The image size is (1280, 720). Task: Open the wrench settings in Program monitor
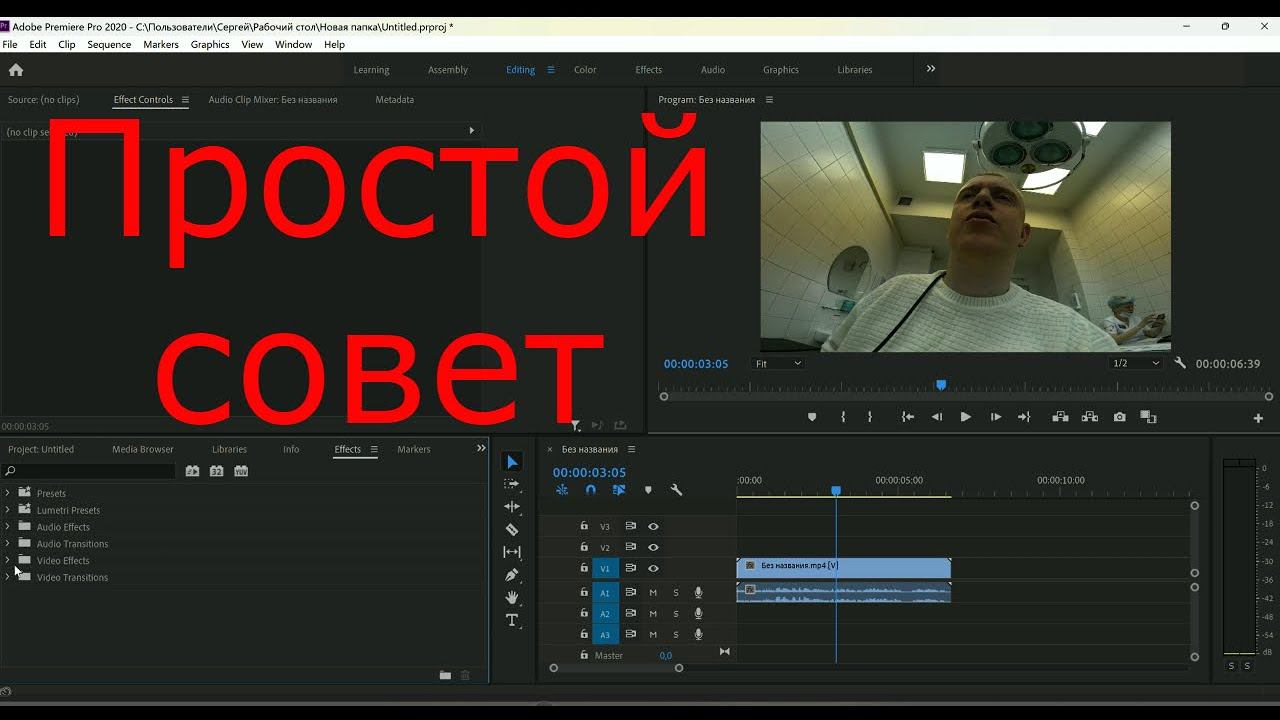1180,364
